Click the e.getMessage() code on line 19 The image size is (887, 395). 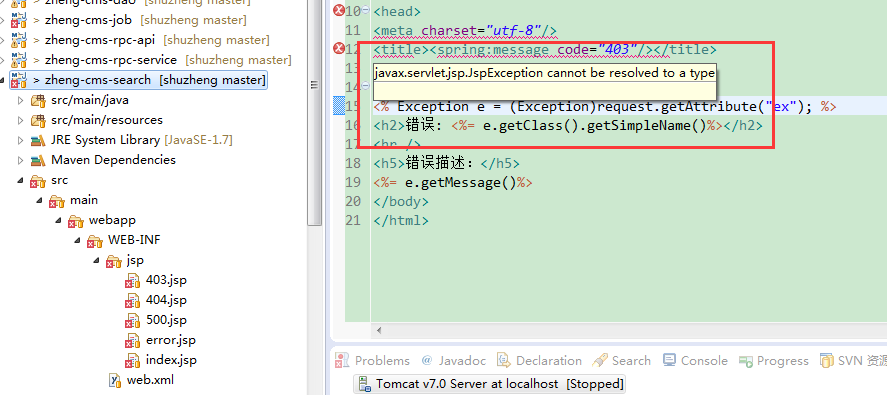460,183
